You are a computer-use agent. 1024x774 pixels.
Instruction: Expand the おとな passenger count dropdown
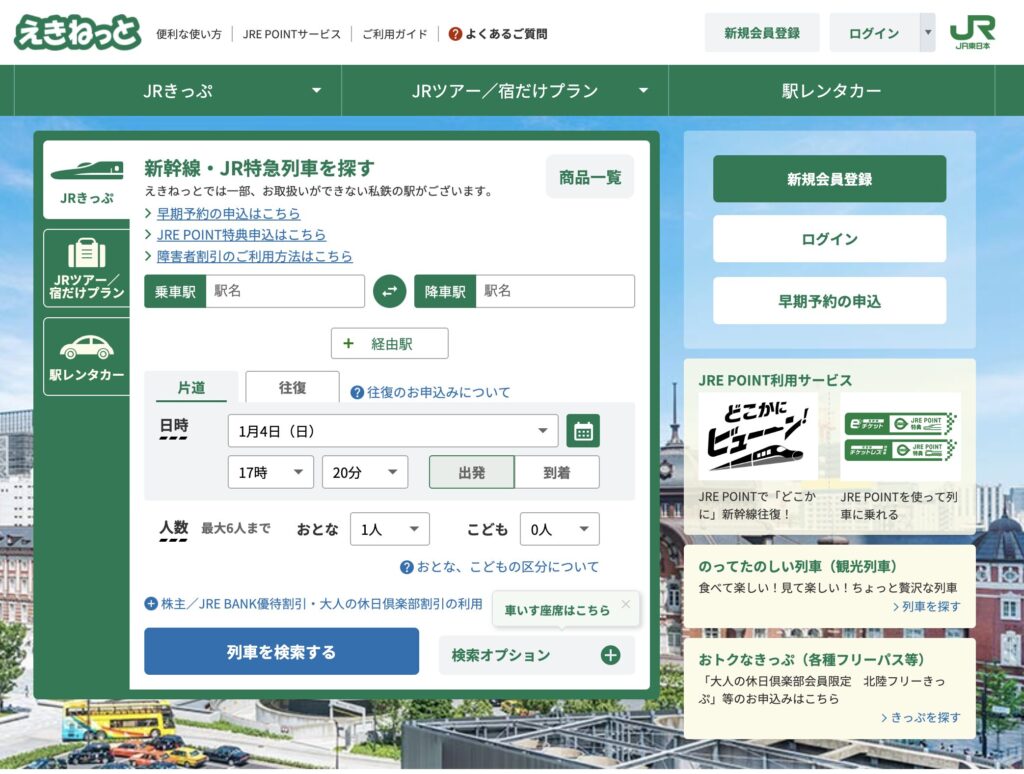pos(389,529)
